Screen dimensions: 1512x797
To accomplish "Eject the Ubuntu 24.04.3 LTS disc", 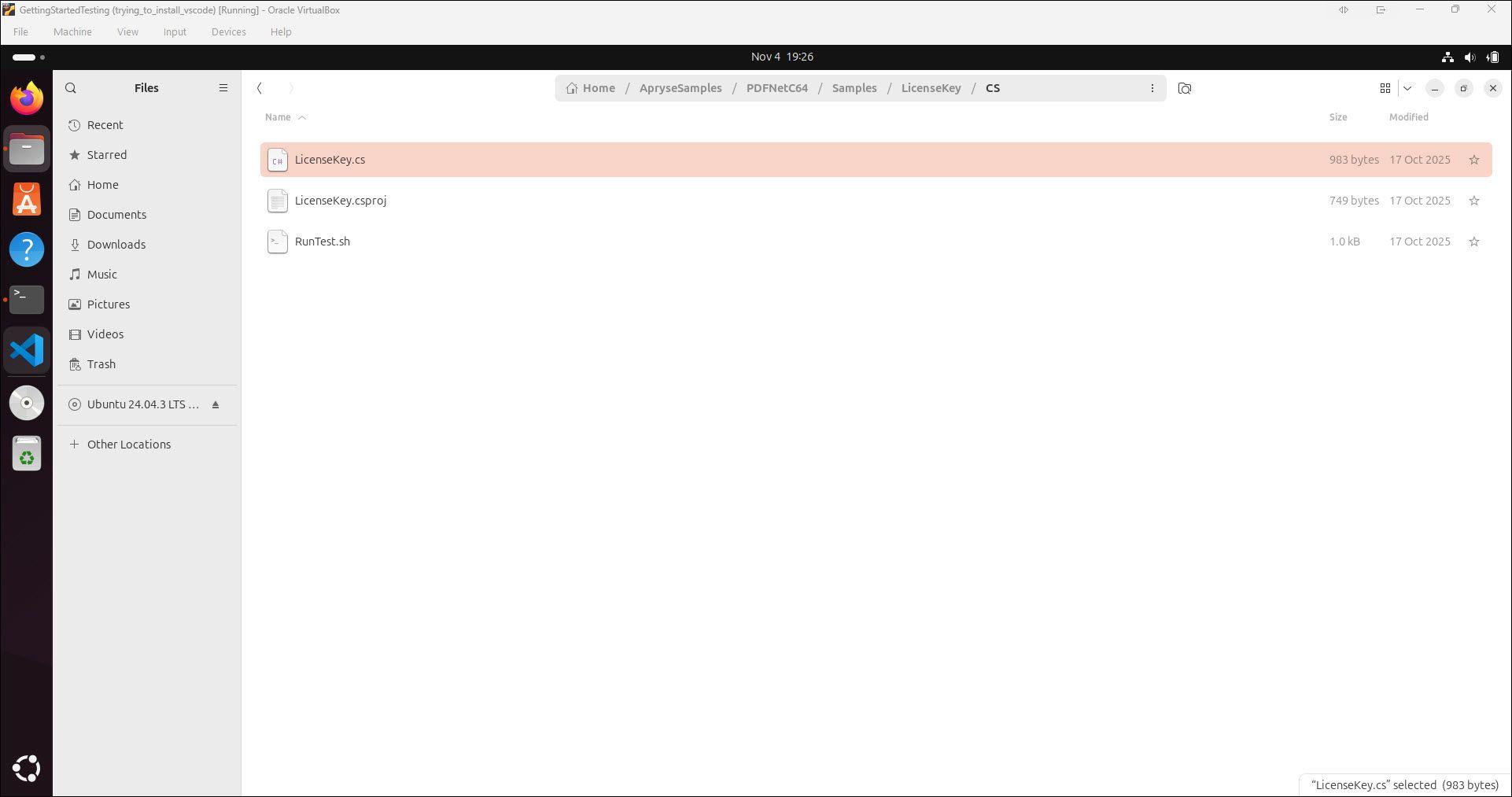I will click(x=216, y=404).
